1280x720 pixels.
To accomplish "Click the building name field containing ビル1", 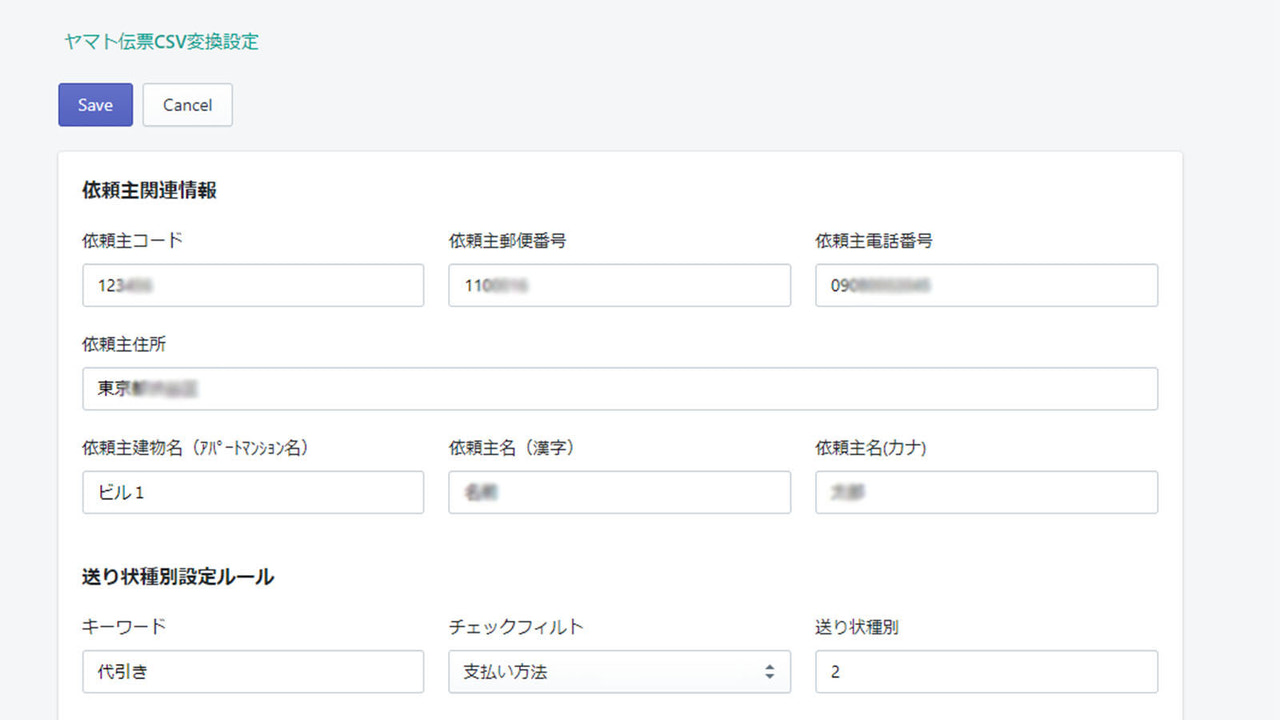I will click(x=252, y=492).
